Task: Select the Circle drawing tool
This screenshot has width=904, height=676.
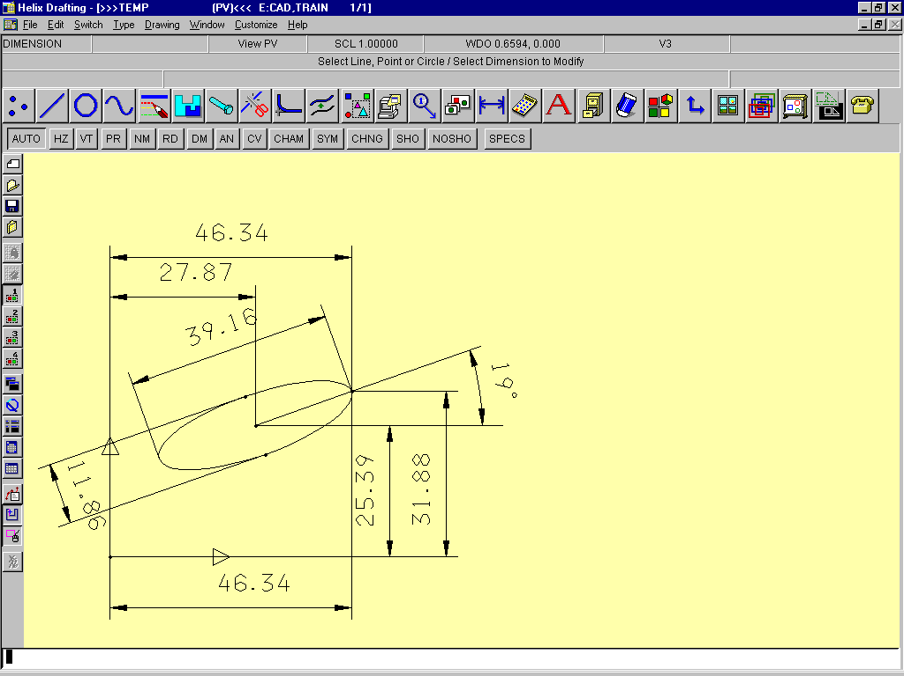Action: [x=86, y=105]
